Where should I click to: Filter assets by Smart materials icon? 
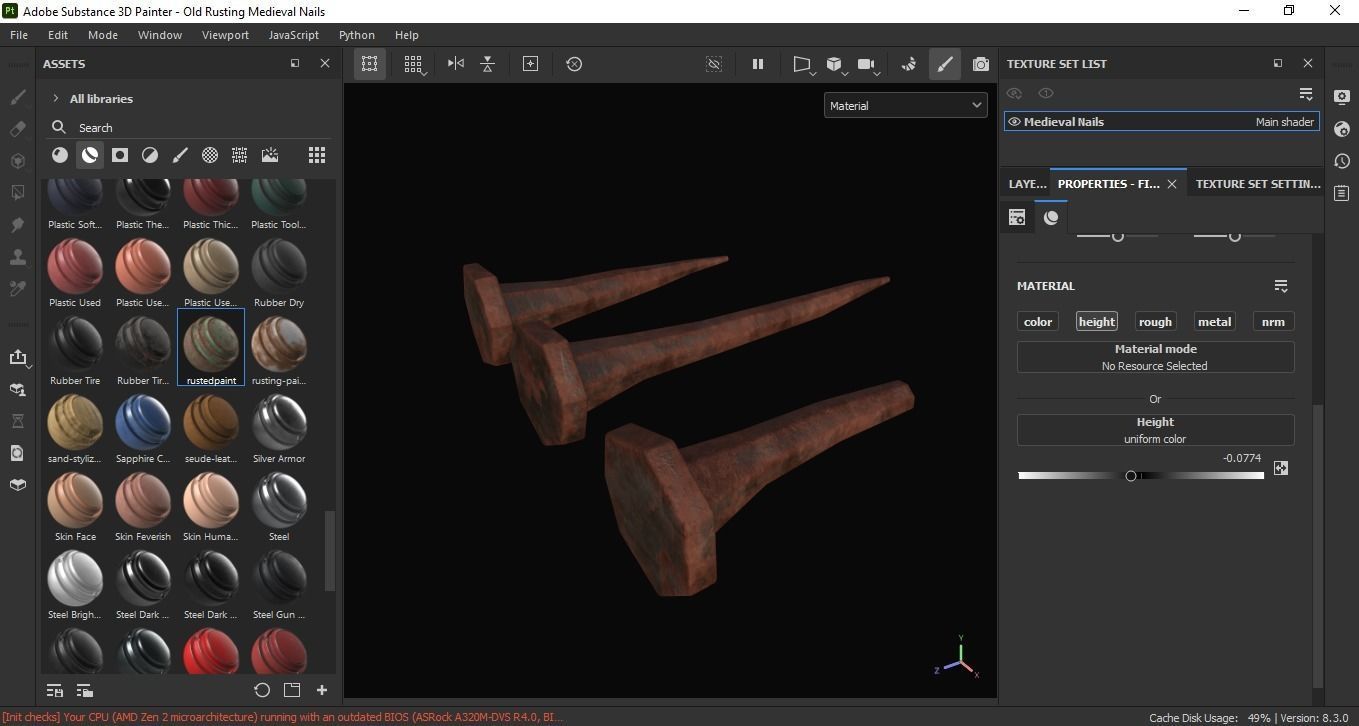(90, 155)
